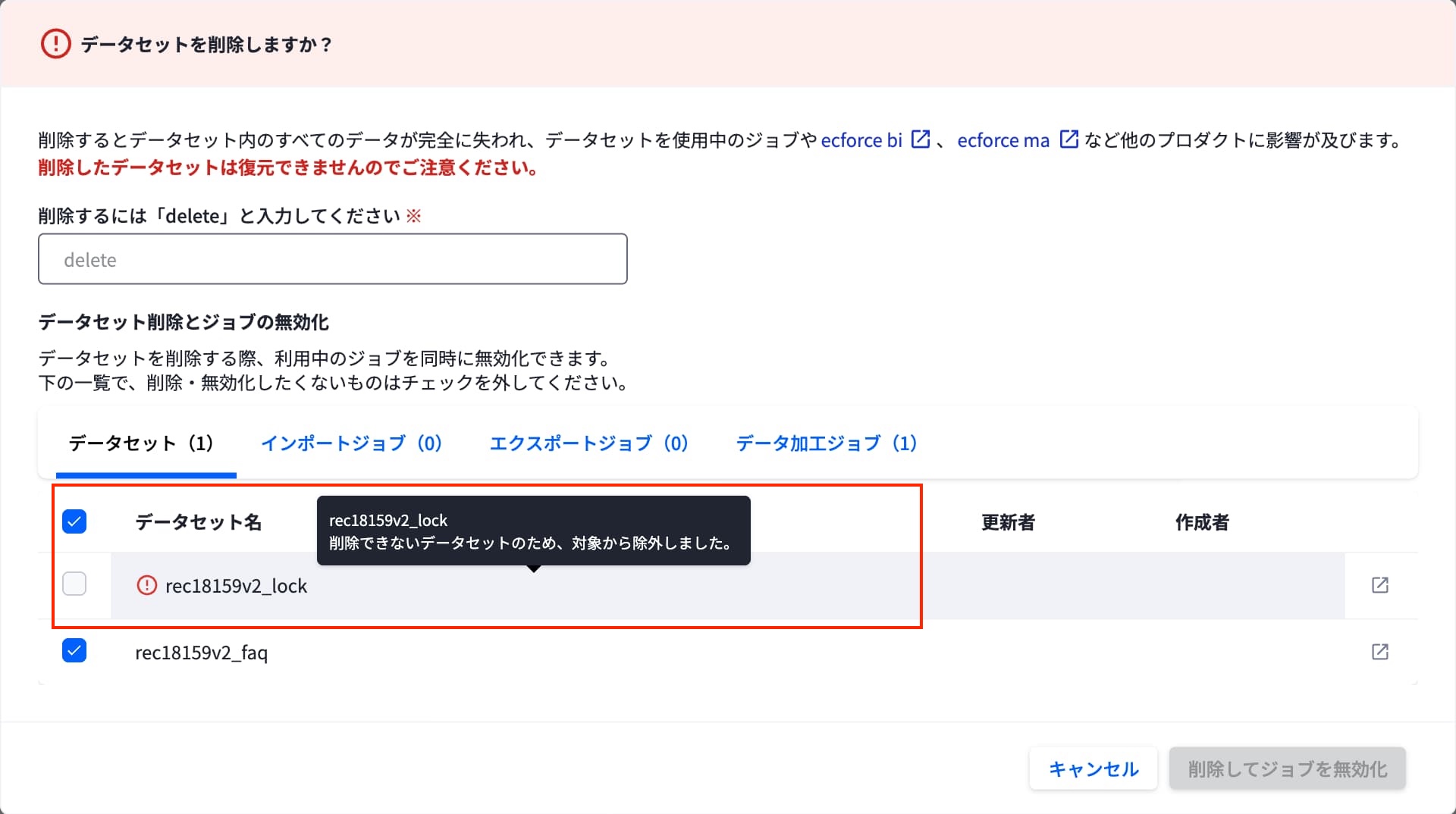Click the キャンセル button
Image resolution: width=1456 pixels, height=814 pixels.
[1094, 769]
